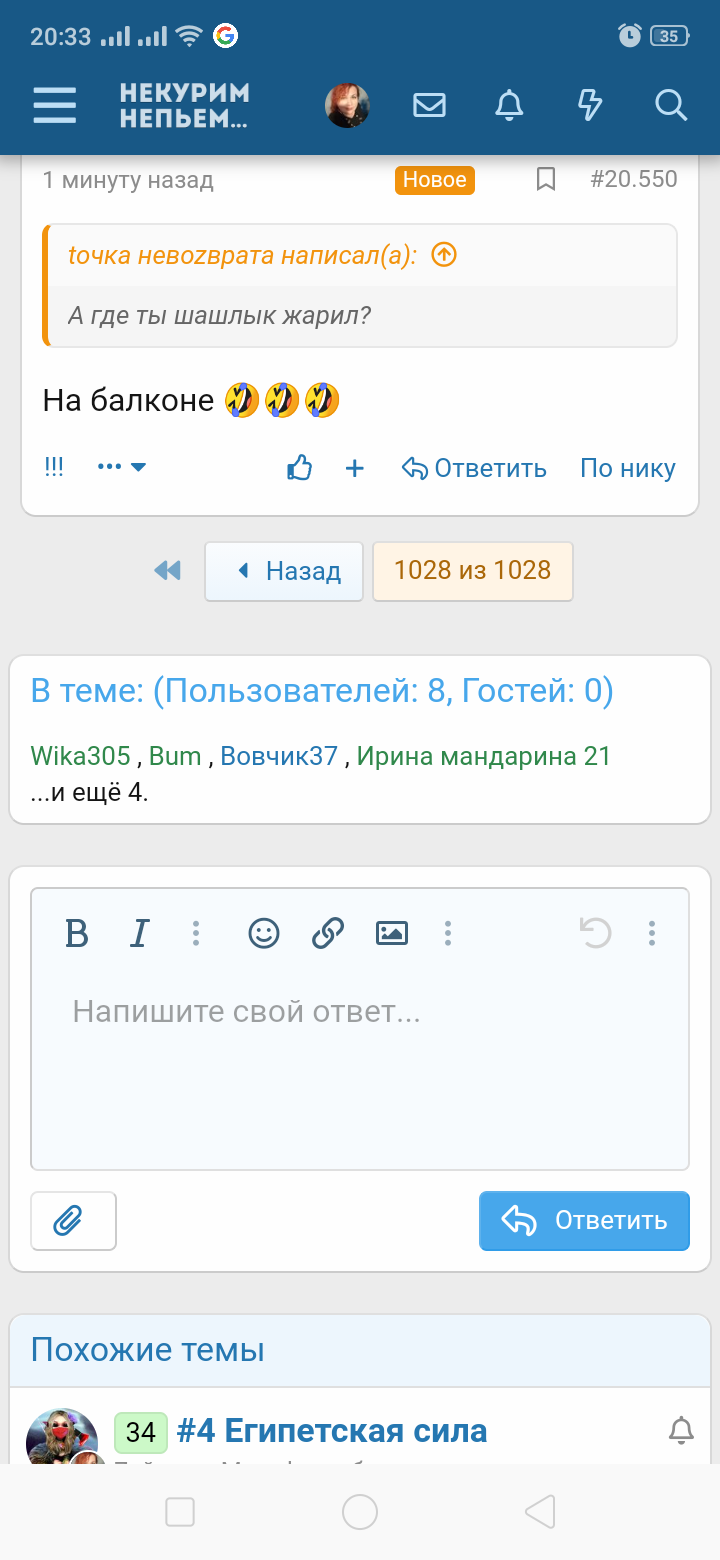The height and width of the screenshot is (1560, 720).
Task: Go to previous page with Назад
Action: point(284,571)
